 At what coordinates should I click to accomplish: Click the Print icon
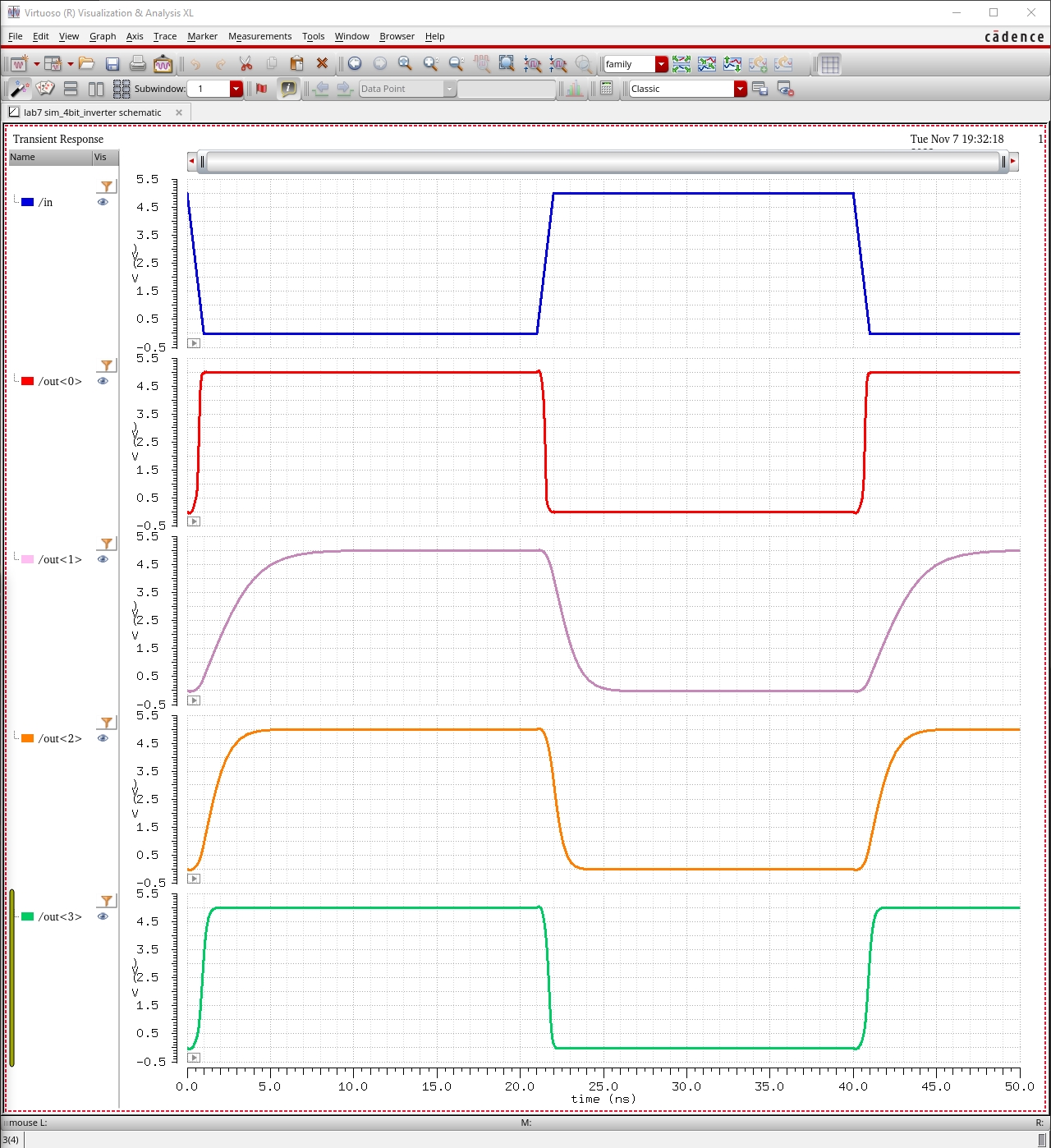click(x=138, y=64)
